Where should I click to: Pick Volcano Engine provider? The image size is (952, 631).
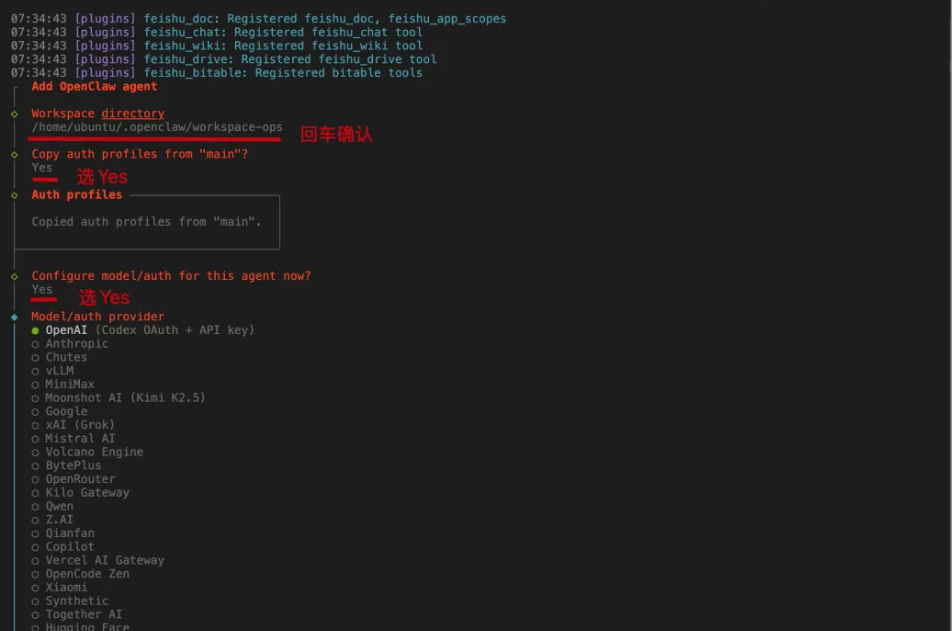87,452
